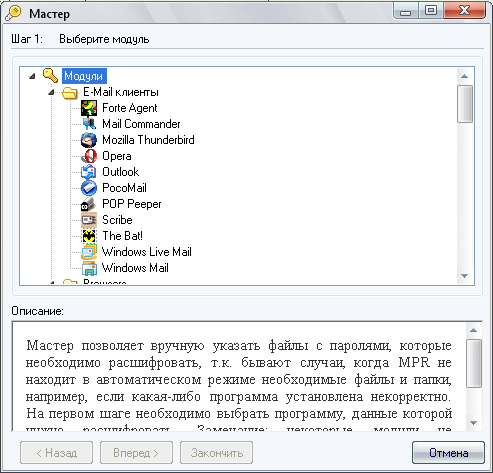Select the PocoMail module label
The image size is (493, 473).
click(x=124, y=188)
